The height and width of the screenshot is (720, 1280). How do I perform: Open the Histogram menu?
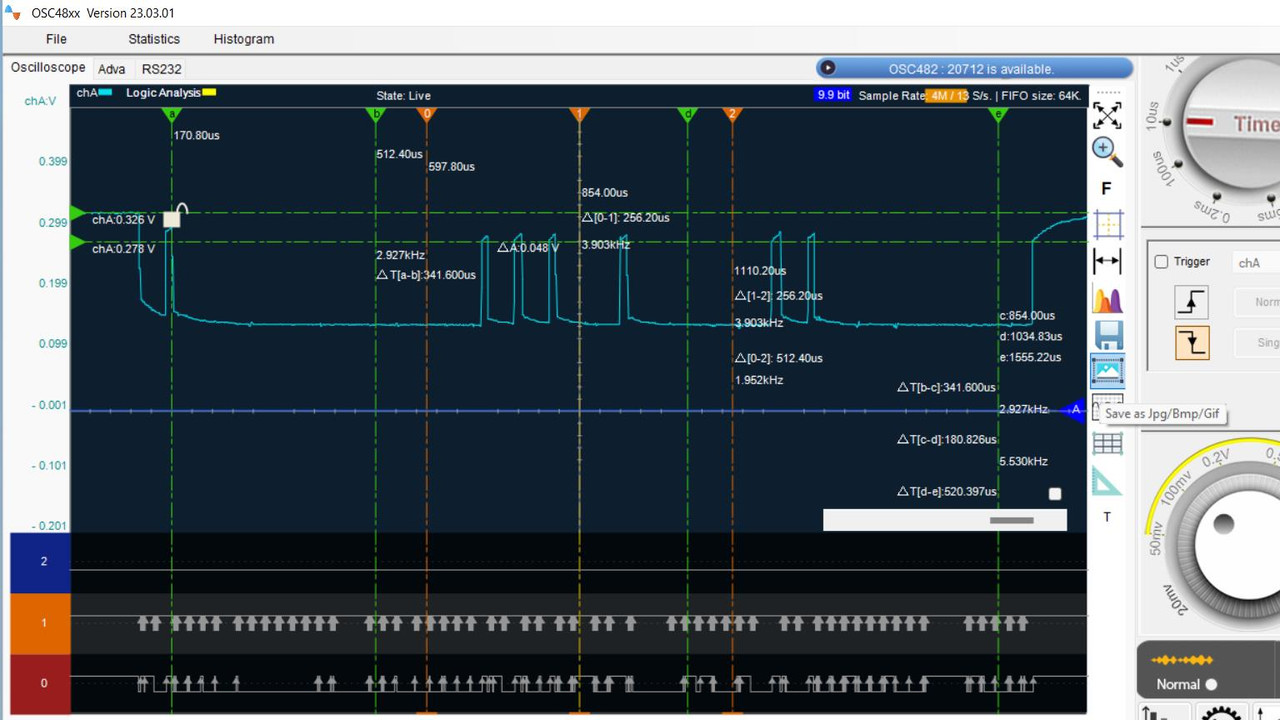point(243,39)
